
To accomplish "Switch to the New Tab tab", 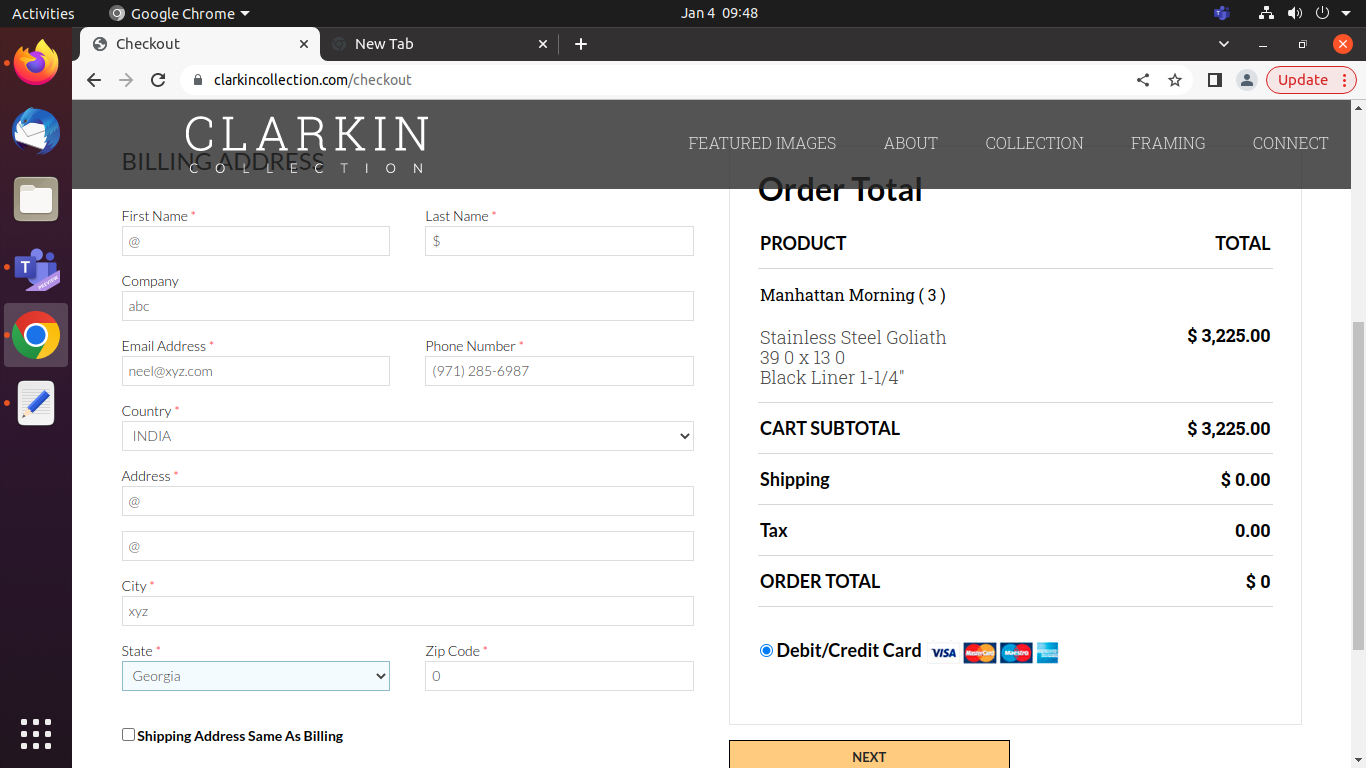I will [x=440, y=44].
